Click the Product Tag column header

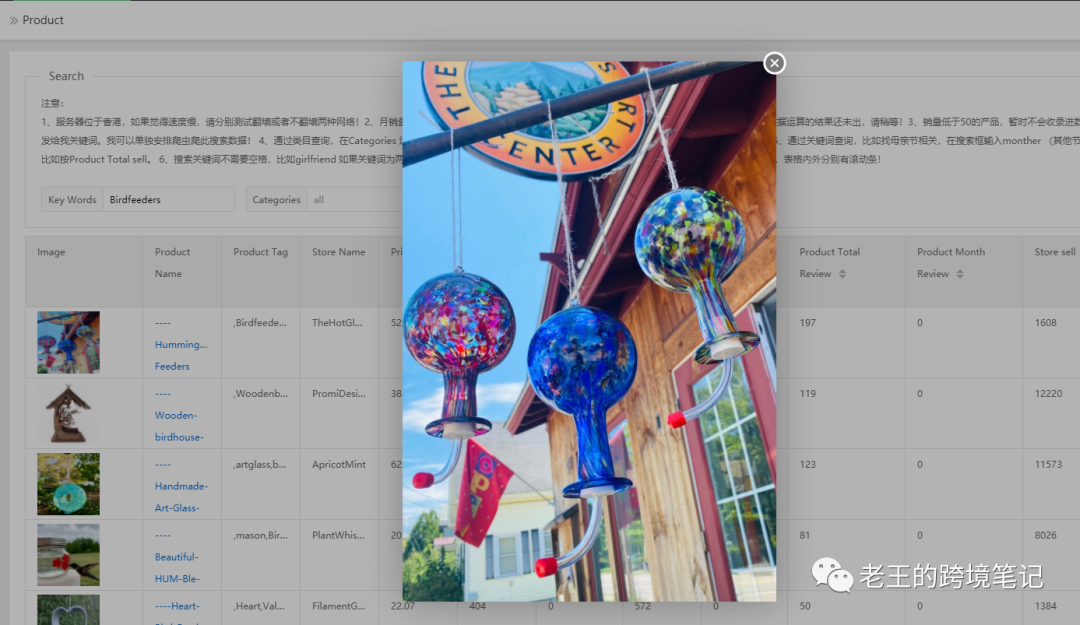pyautogui.click(x=260, y=252)
